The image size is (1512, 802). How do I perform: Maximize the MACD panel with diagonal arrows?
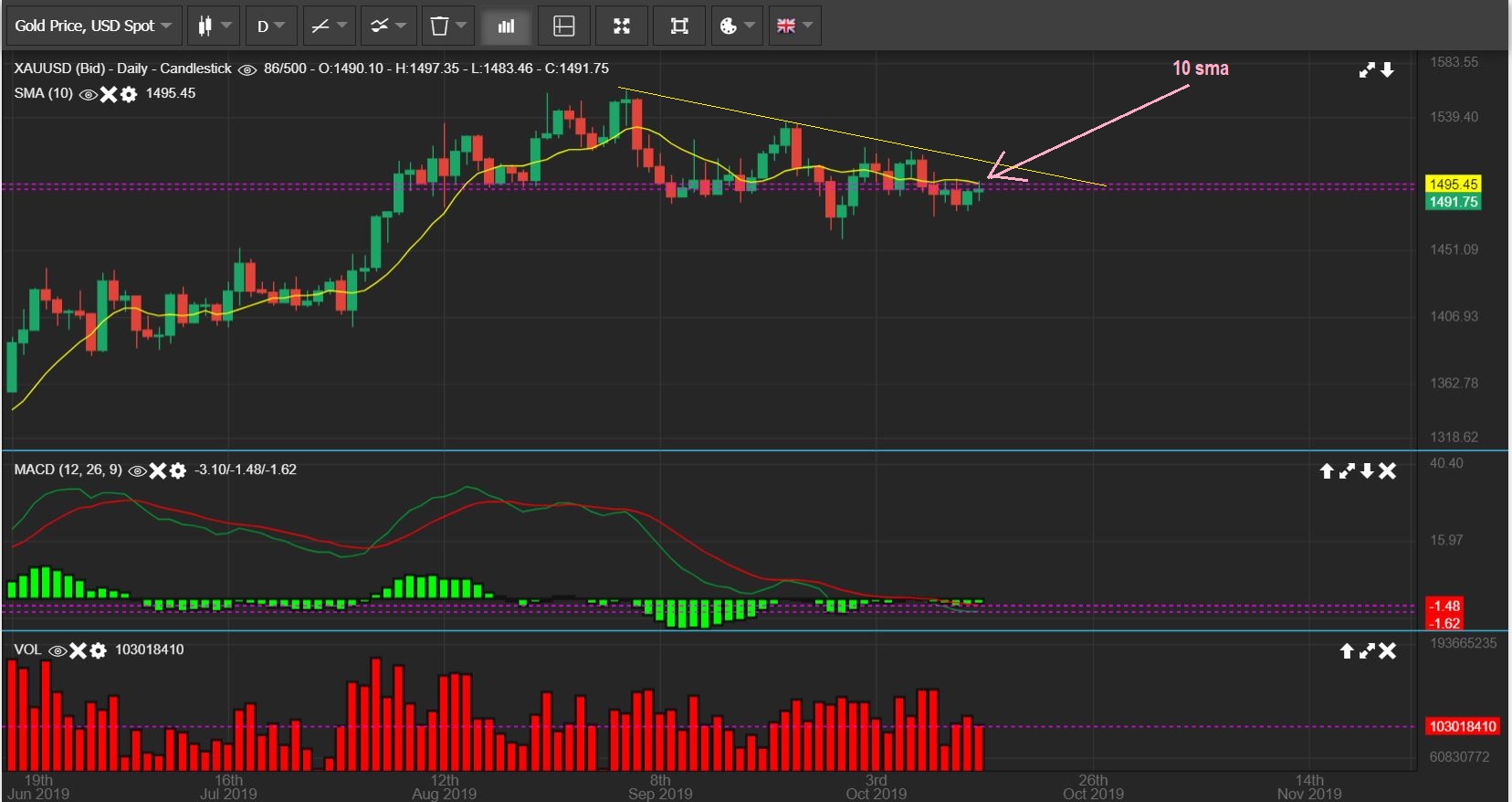coord(1347,470)
